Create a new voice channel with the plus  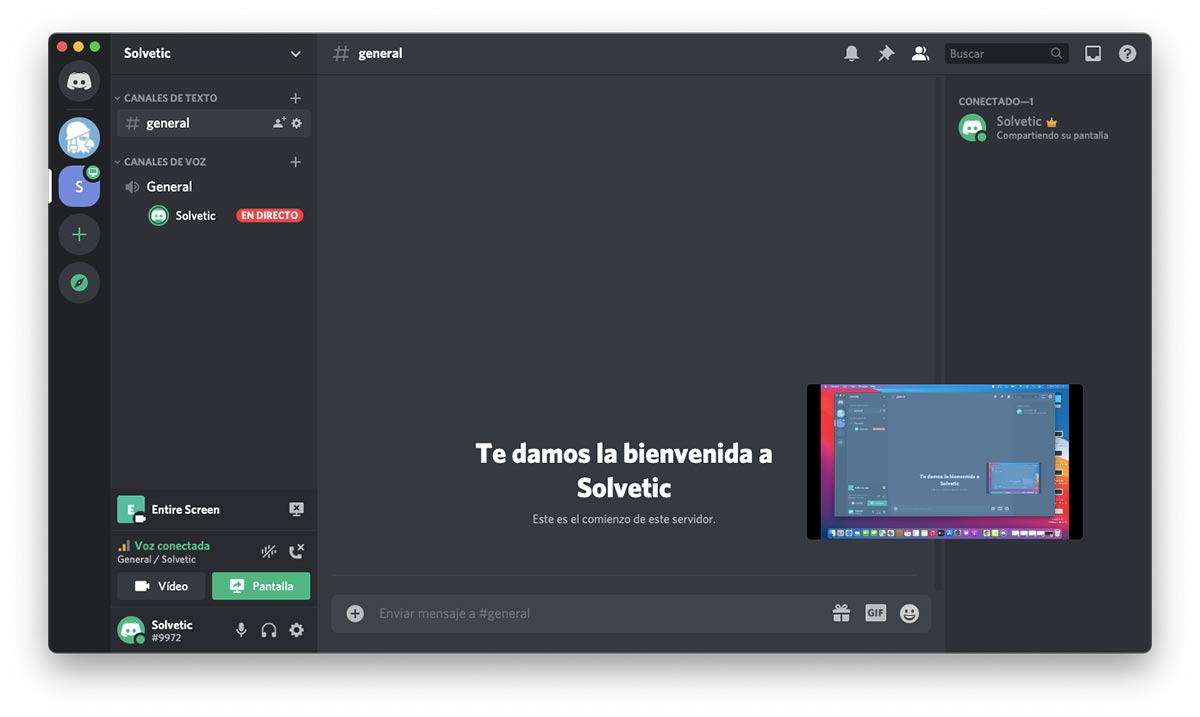(295, 162)
